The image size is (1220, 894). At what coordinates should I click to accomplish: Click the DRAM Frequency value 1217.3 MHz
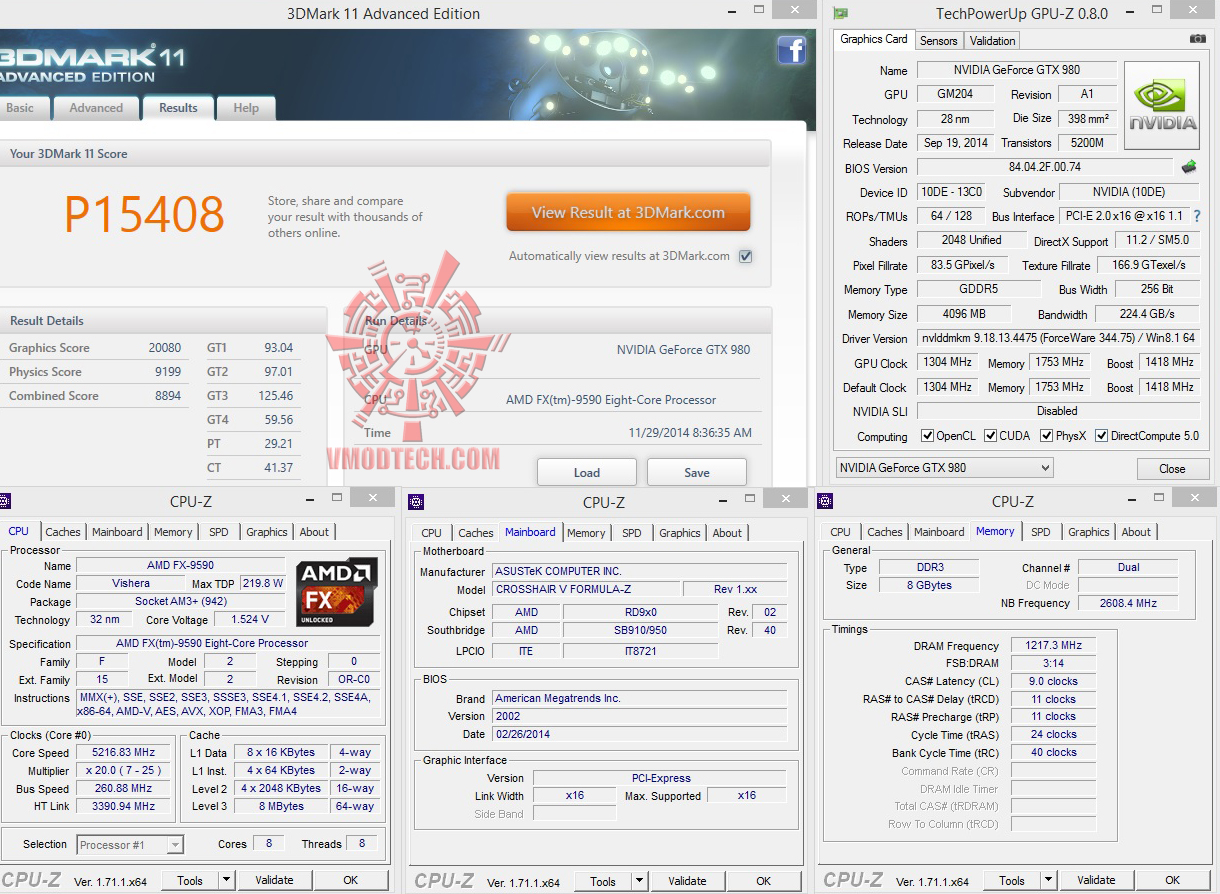[x=1054, y=645]
